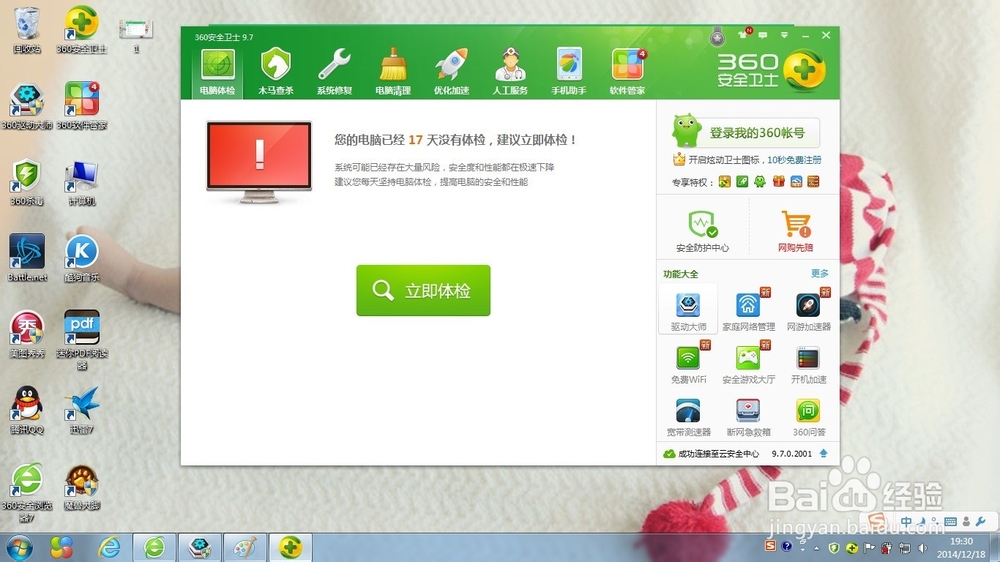Open the 安全游戏大厅 tool
This screenshot has height=562, width=1000.
tap(748, 364)
